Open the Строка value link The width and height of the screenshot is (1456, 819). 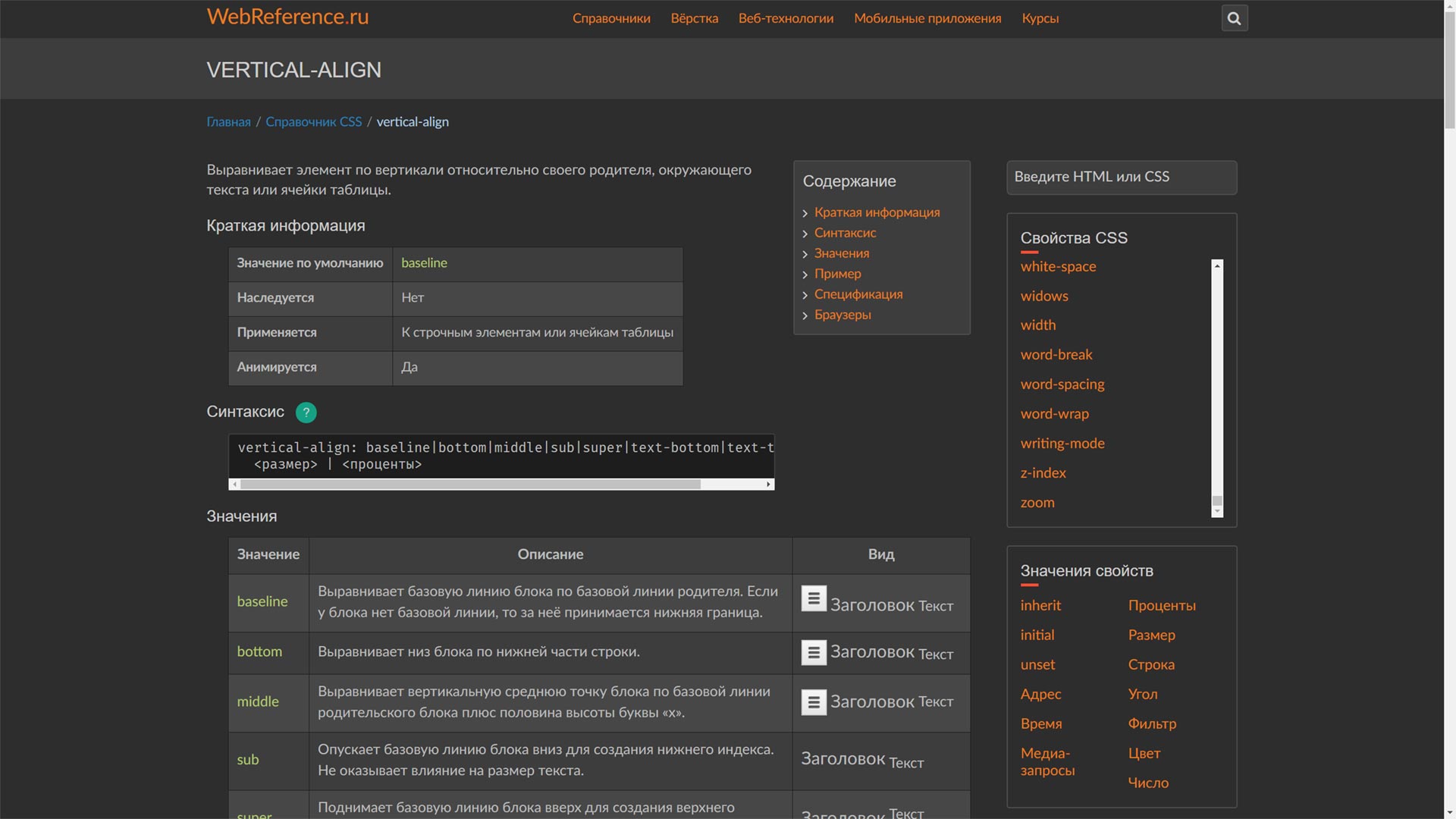coord(1151,665)
